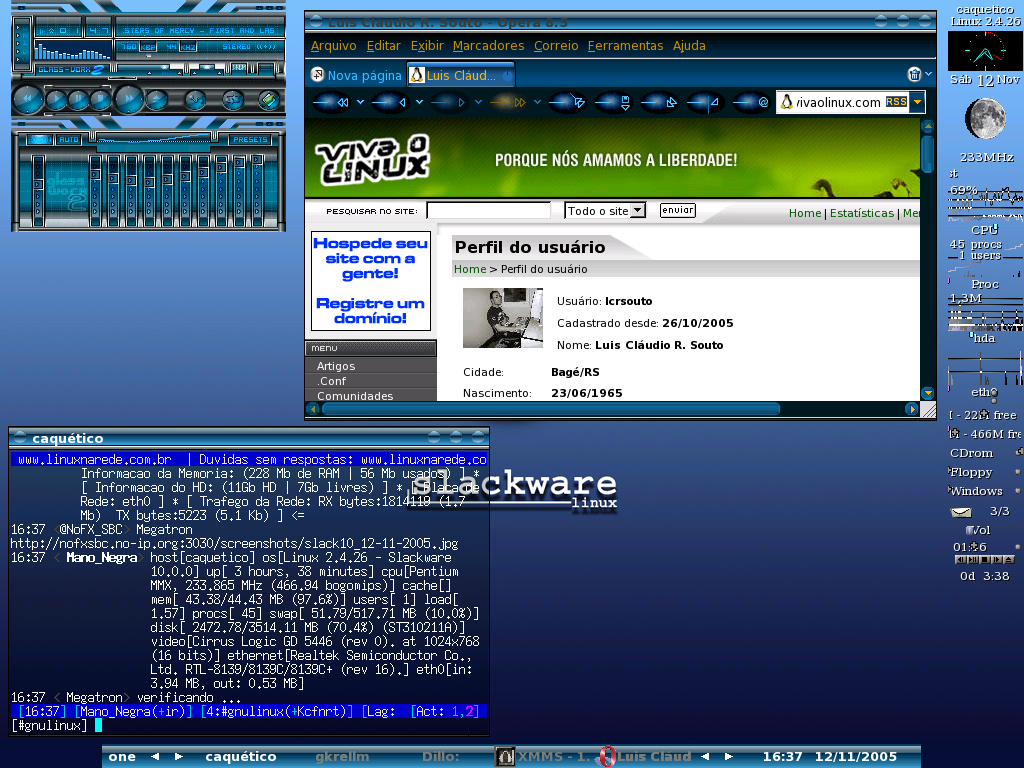Follow the Estatísticas link
The width and height of the screenshot is (1024, 768).
(x=861, y=213)
